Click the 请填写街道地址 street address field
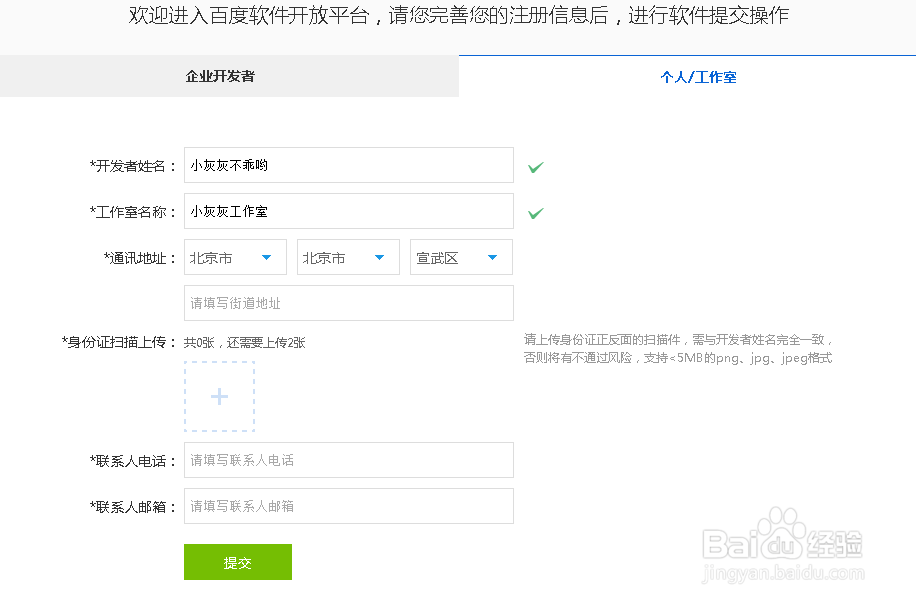916x605 pixels. [349, 303]
